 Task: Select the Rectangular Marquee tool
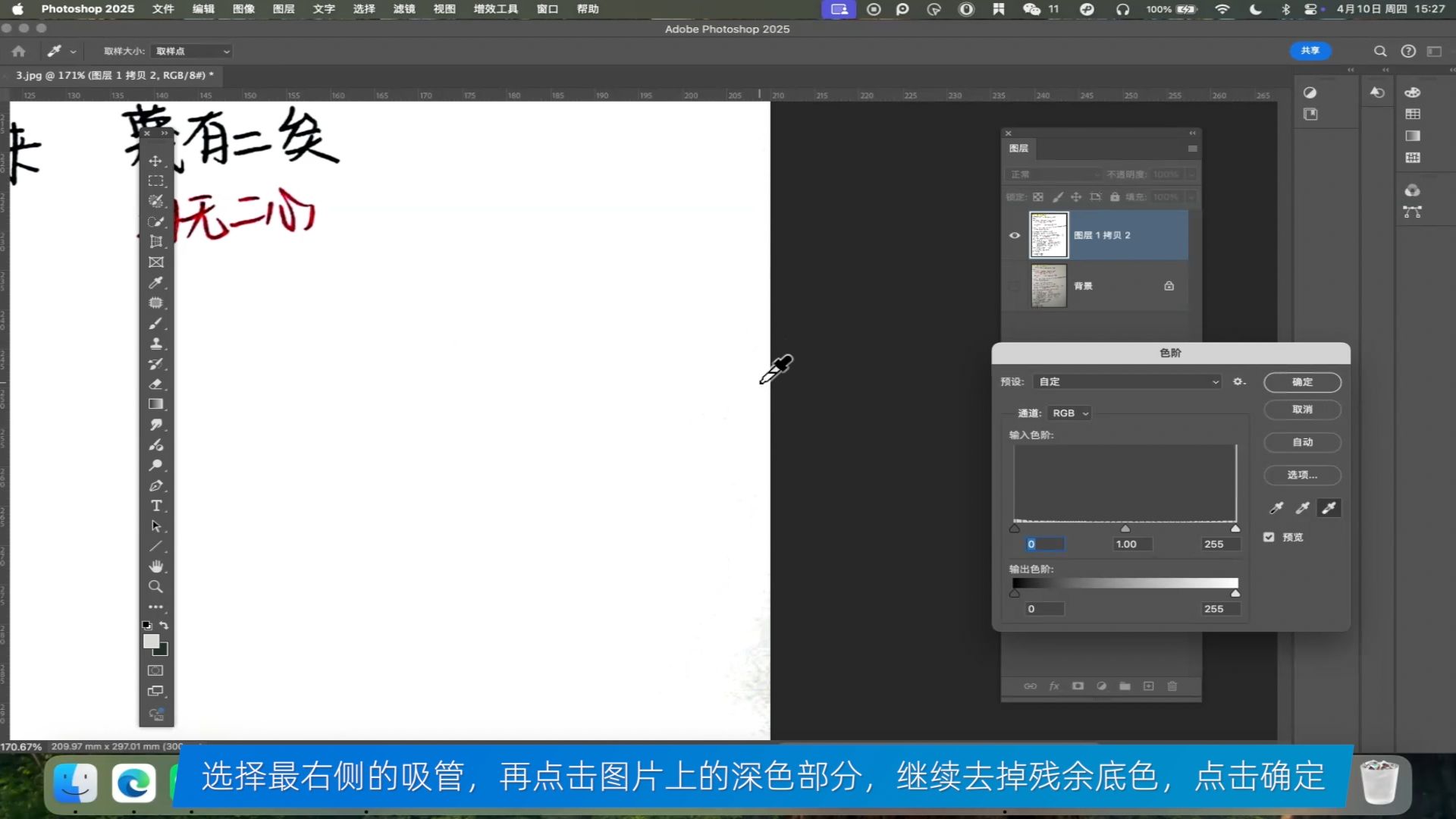(155, 181)
